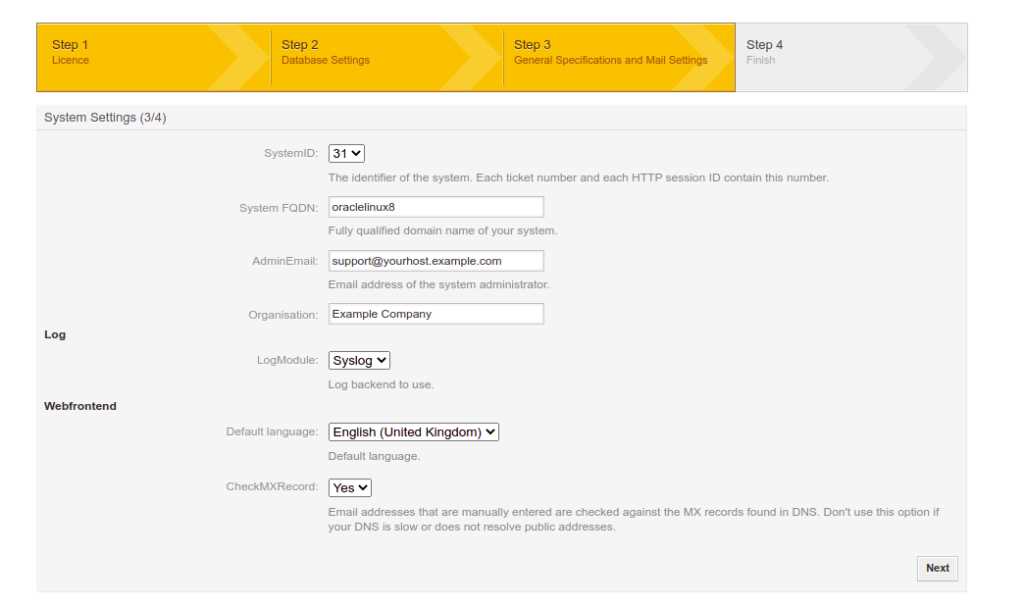Screen dimensions: 1024x607
Task: Click the Organisation input field
Action: point(436,314)
